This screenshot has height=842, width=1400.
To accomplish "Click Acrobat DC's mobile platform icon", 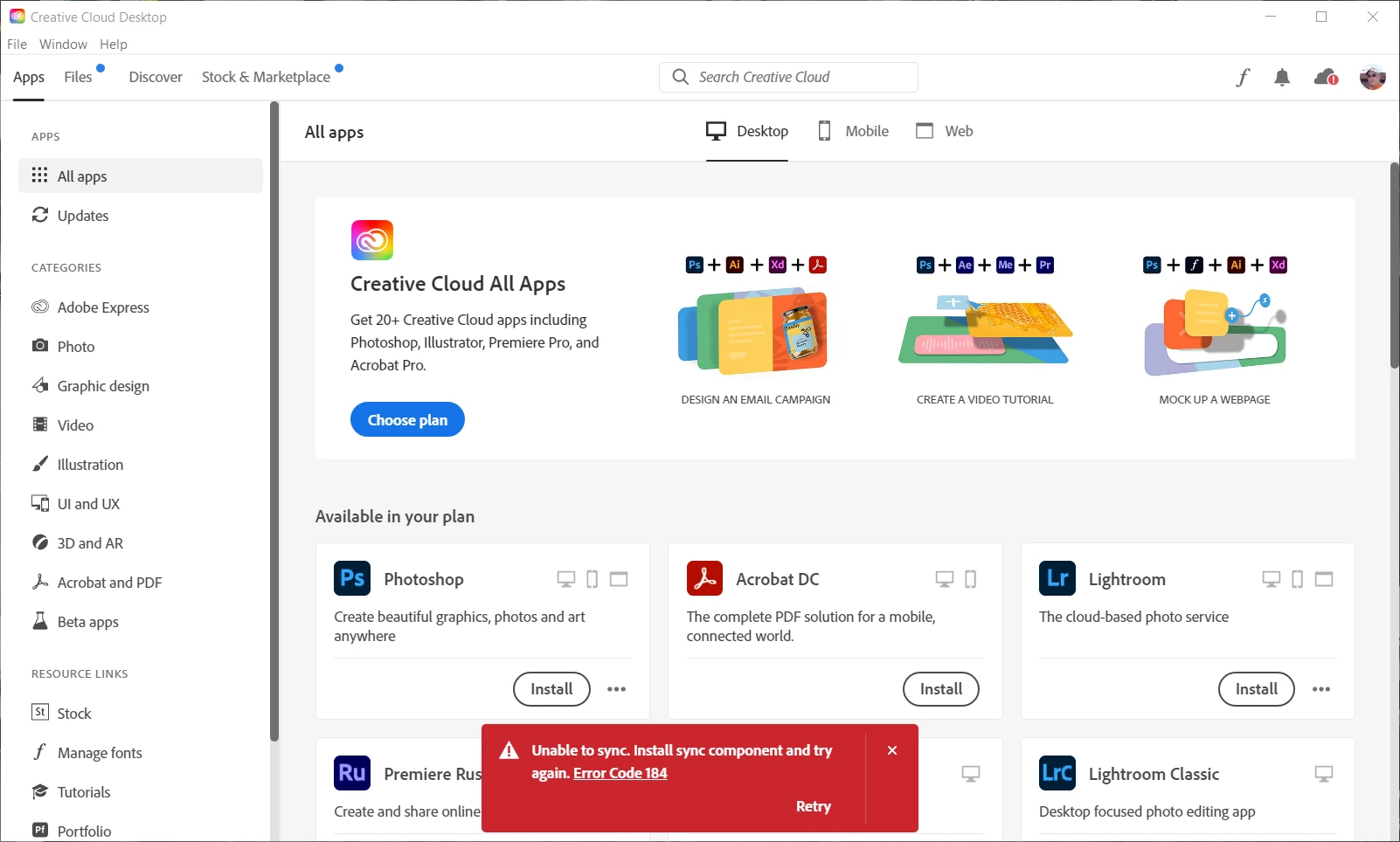I will coord(970,579).
